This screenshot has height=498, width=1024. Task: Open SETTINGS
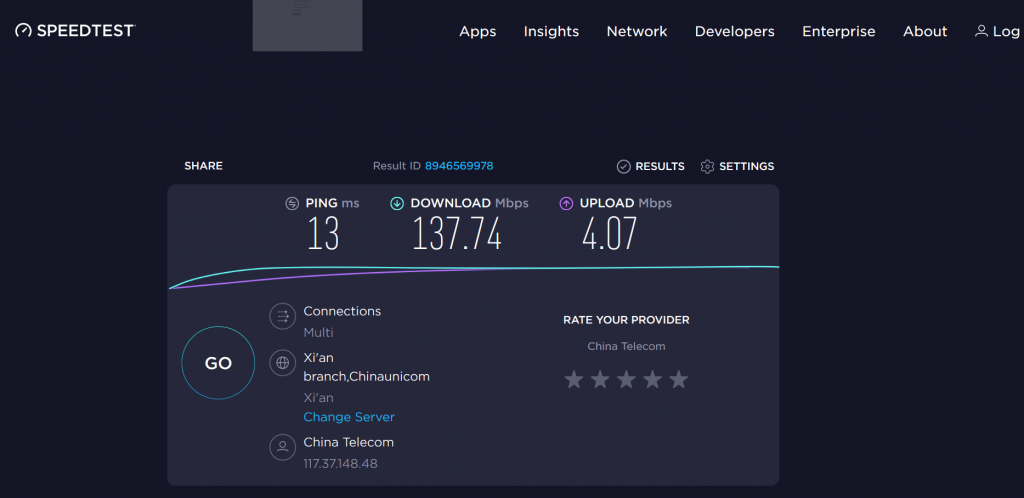coord(746,166)
